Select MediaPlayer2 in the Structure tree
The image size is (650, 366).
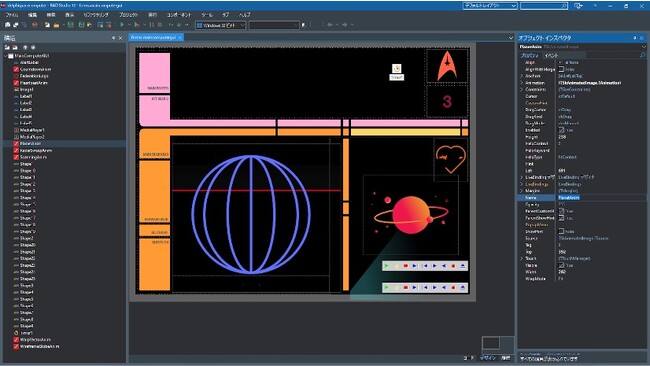click(32, 137)
